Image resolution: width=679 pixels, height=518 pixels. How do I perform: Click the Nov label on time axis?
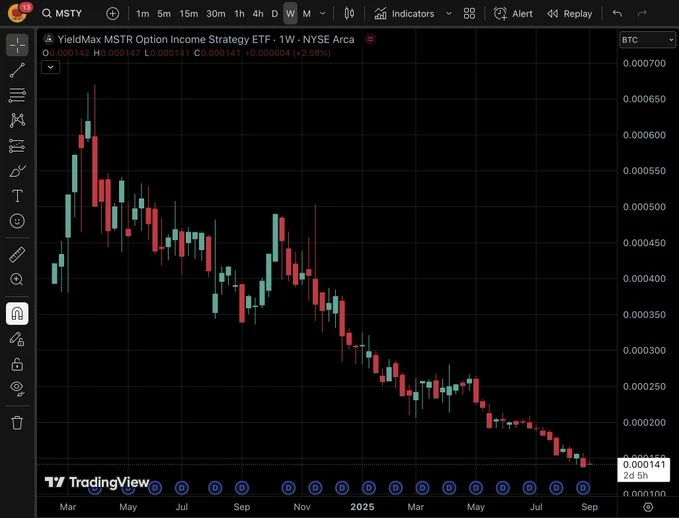point(302,507)
